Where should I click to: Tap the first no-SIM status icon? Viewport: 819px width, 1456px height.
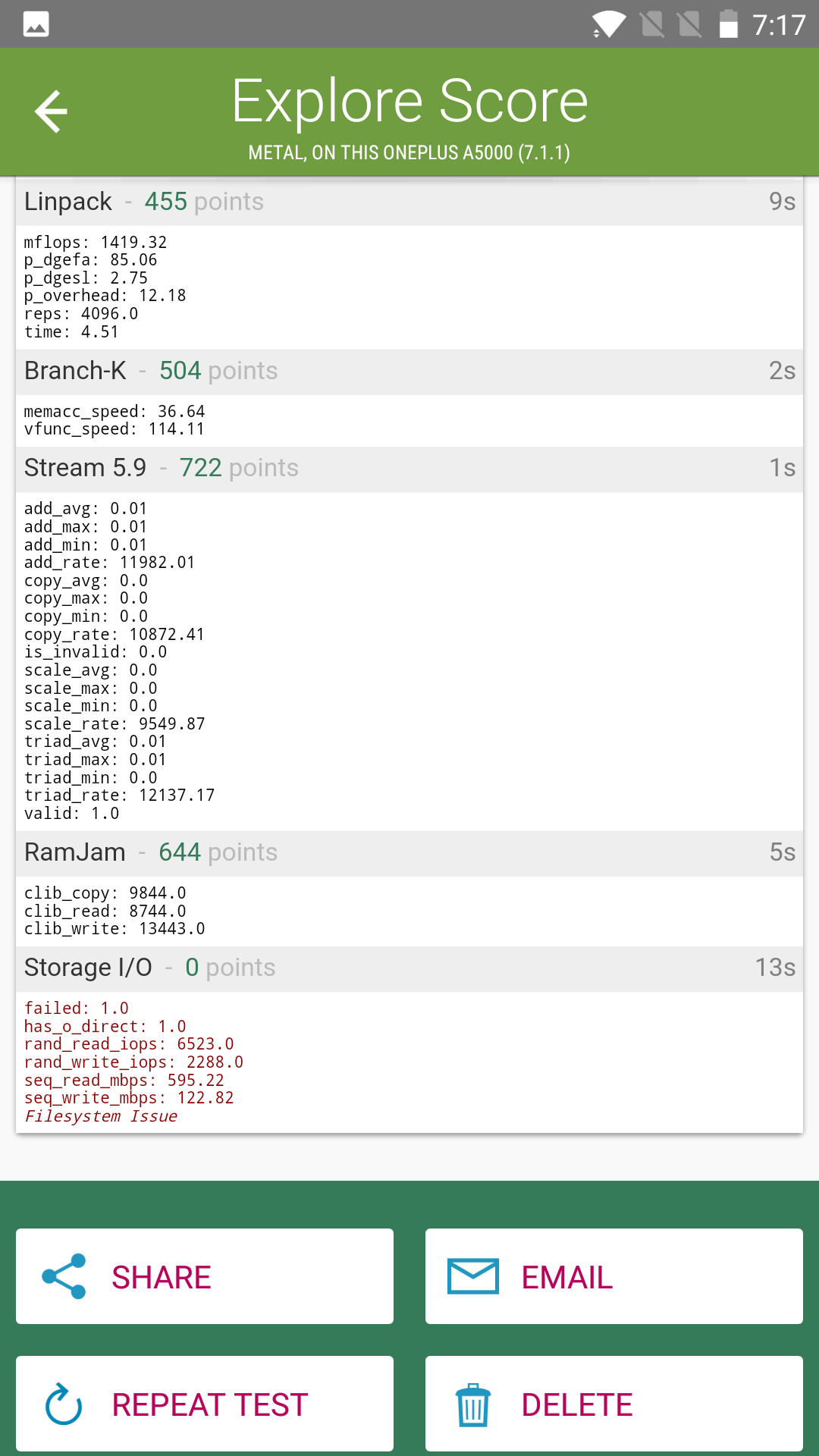click(x=652, y=24)
